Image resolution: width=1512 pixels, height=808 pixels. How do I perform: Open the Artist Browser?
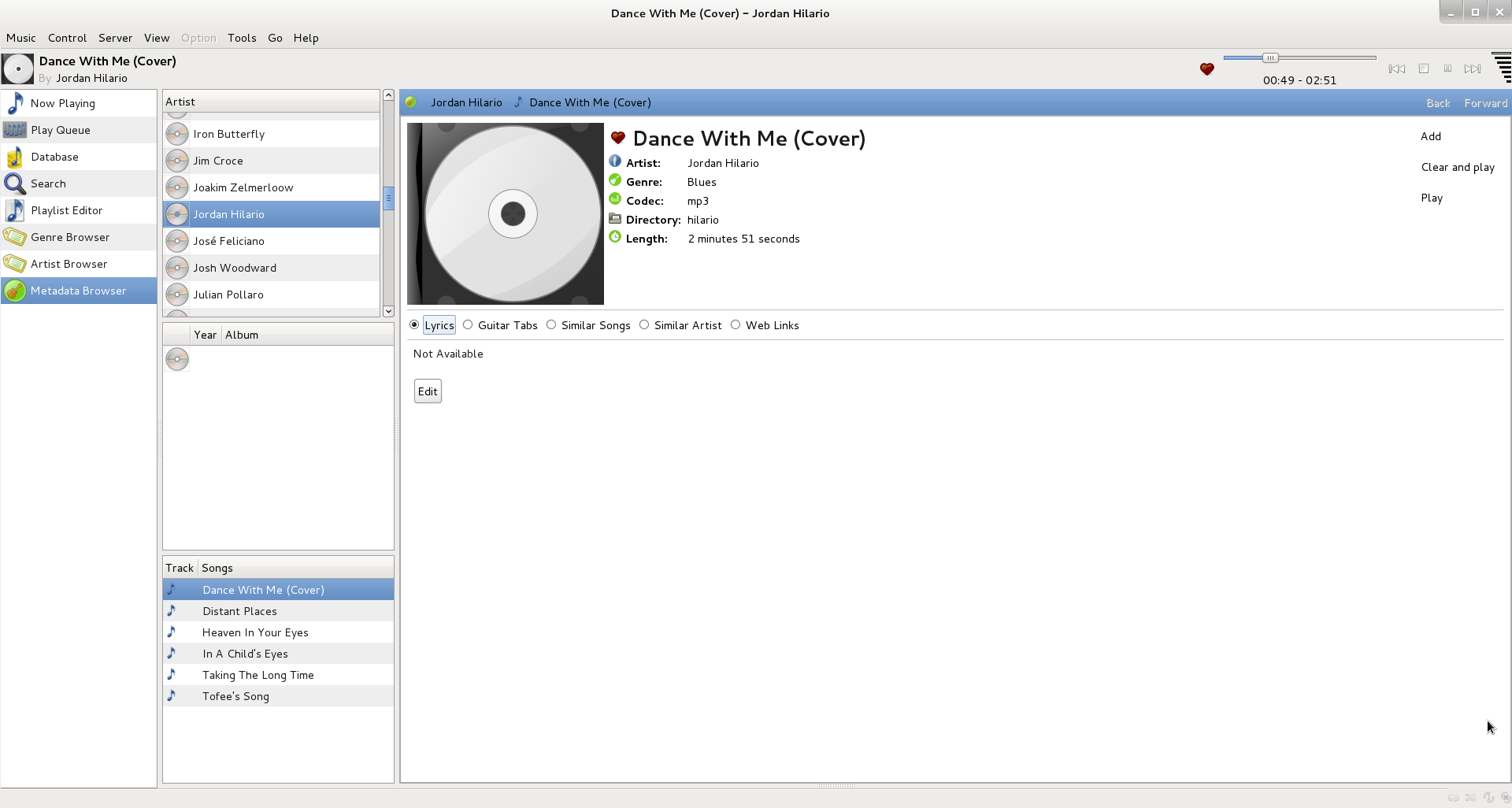pos(69,264)
